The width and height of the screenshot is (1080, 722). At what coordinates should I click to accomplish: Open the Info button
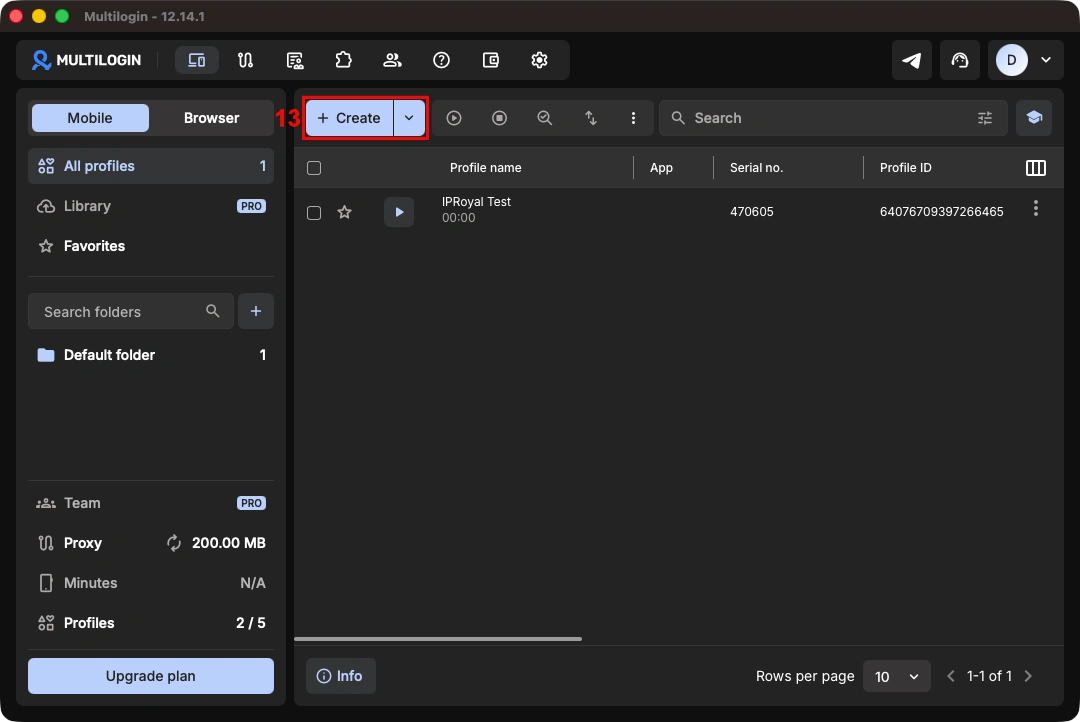point(340,676)
